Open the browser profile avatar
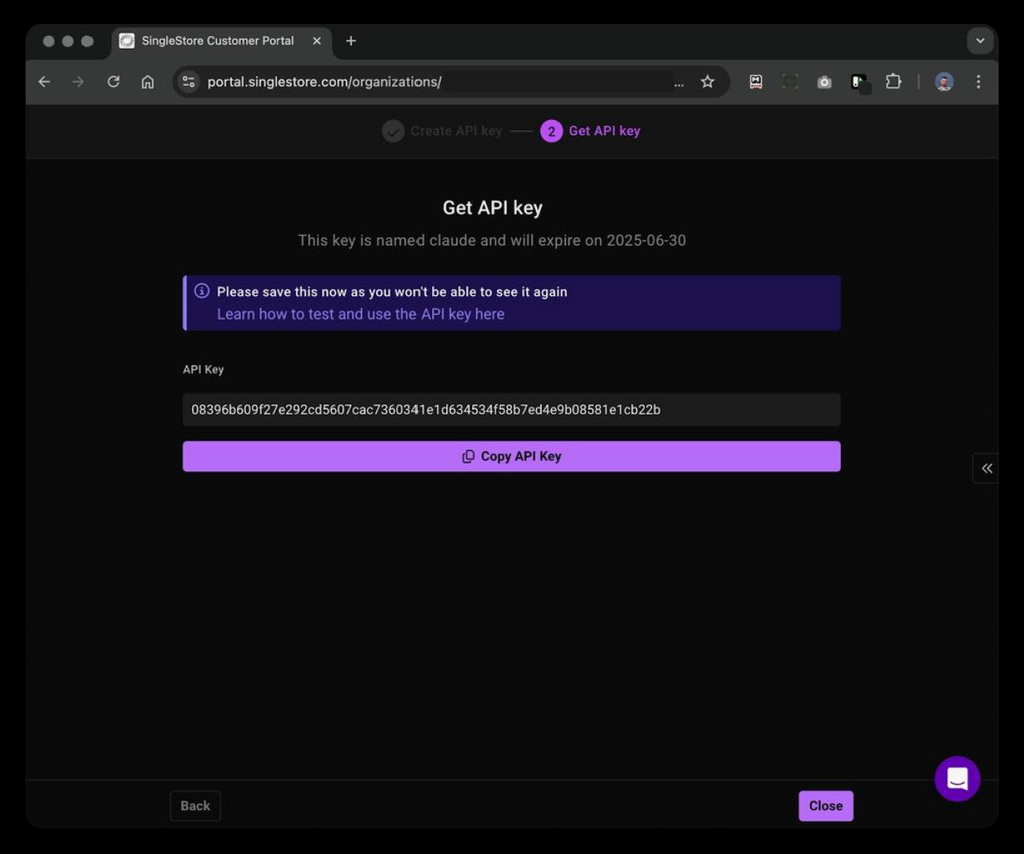This screenshot has width=1024, height=854. 944,82
